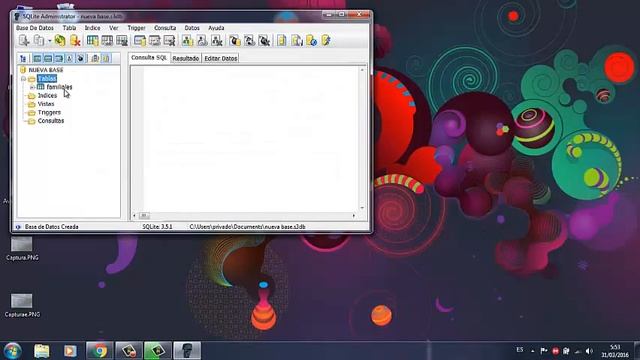
Task: Select the Vistas folder in tree
Action: pos(46,104)
